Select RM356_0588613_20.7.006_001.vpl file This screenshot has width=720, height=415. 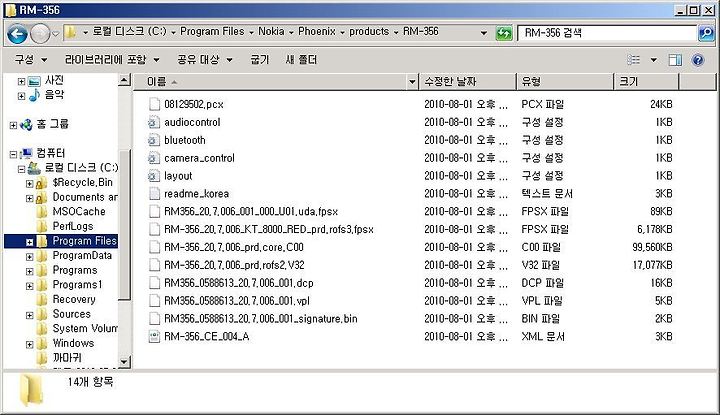(237, 301)
